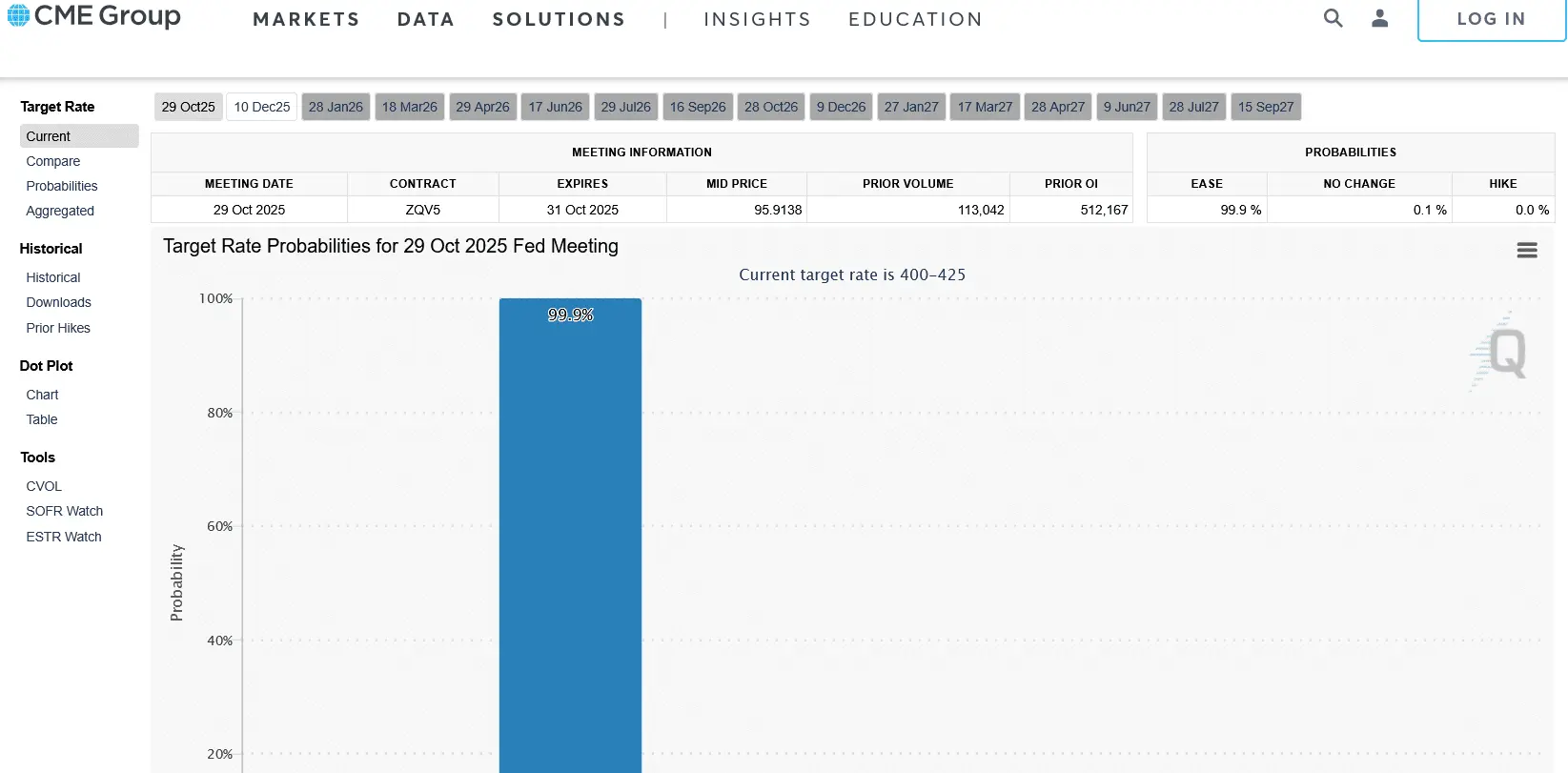
Task: Switch to the 28 Jan26 meeting tab
Action: (x=336, y=107)
